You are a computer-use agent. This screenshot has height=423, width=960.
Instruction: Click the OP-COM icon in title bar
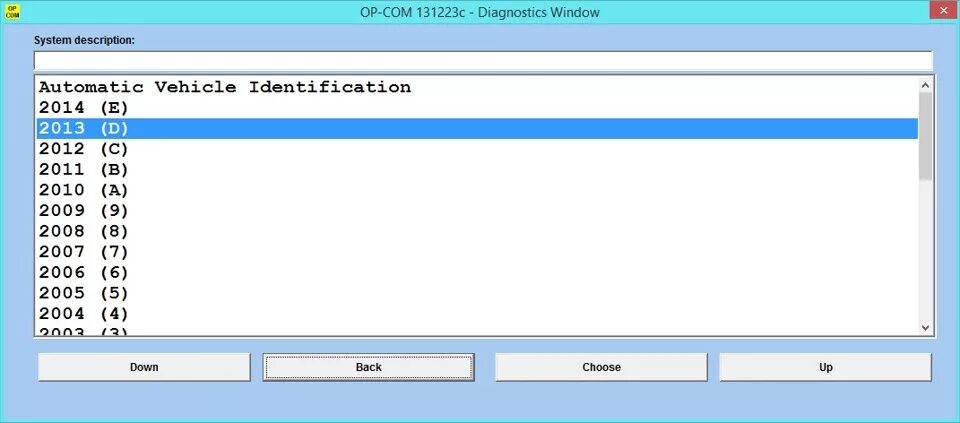point(12,12)
